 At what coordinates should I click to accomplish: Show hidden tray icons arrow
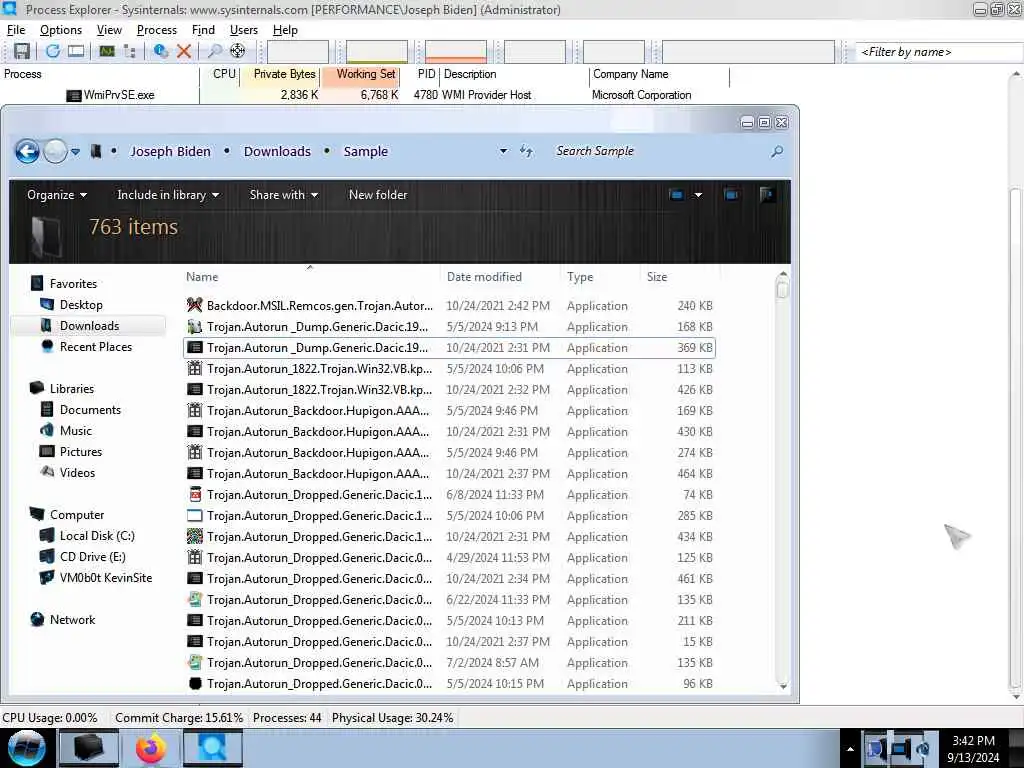(850, 749)
